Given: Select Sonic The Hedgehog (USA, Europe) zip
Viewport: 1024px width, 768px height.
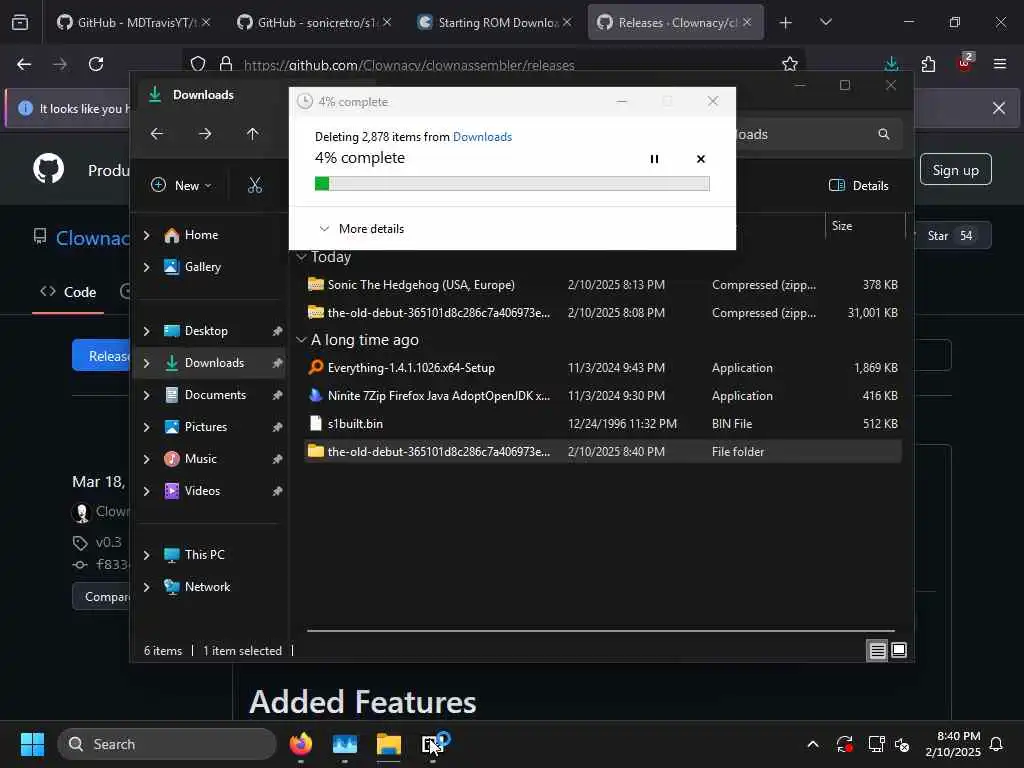Looking at the screenshot, I should (x=602, y=285).
